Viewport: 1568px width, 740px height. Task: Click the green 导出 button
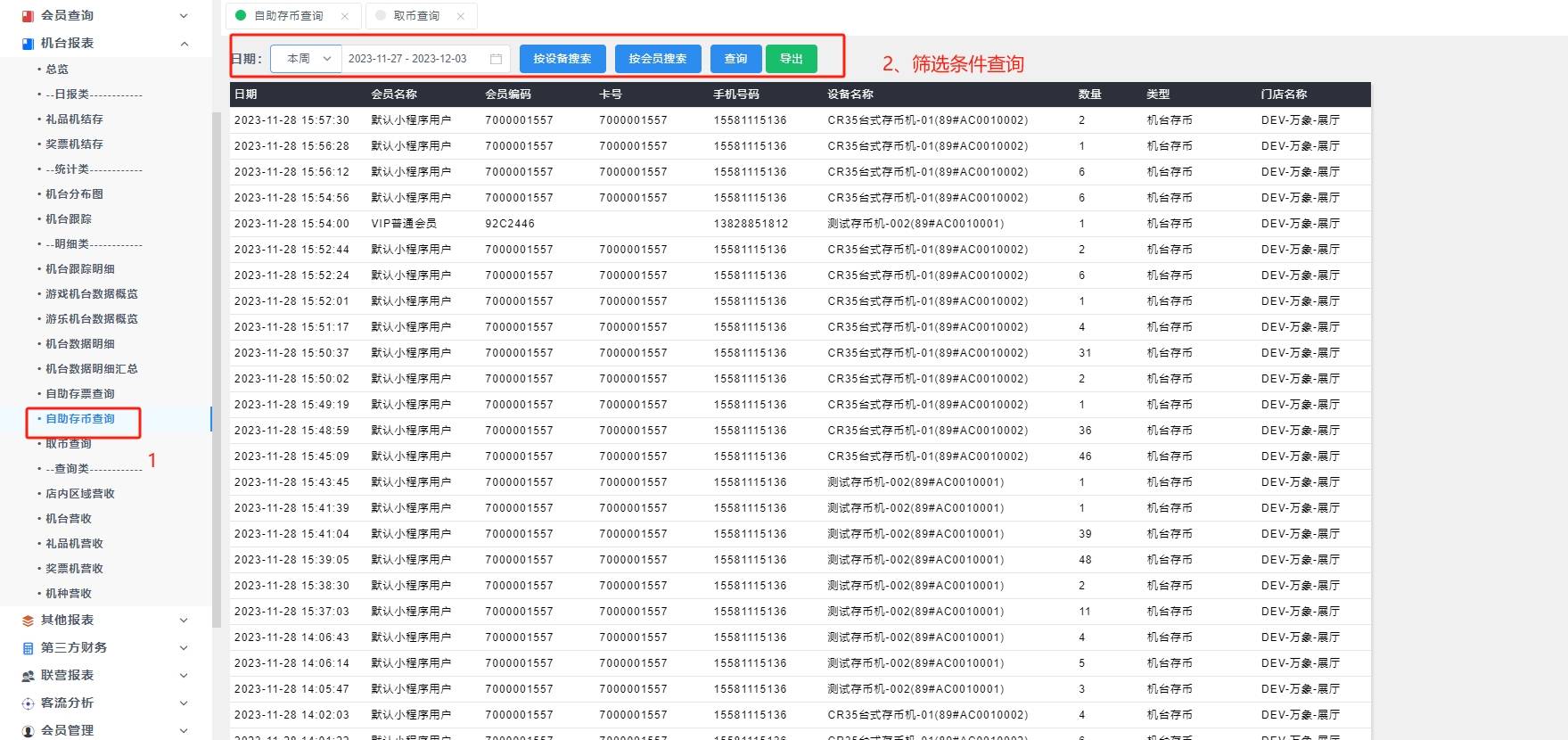click(792, 59)
